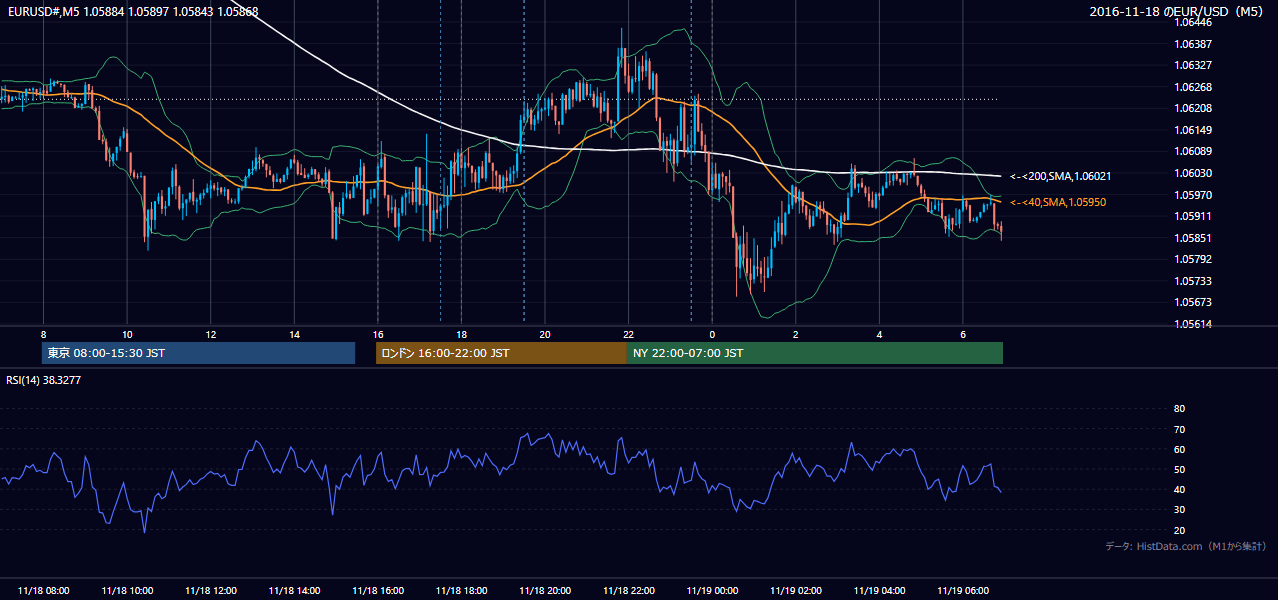1278x600 pixels.
Task: Click price level 1.06208 on axis
Action: click(1193, 108)
